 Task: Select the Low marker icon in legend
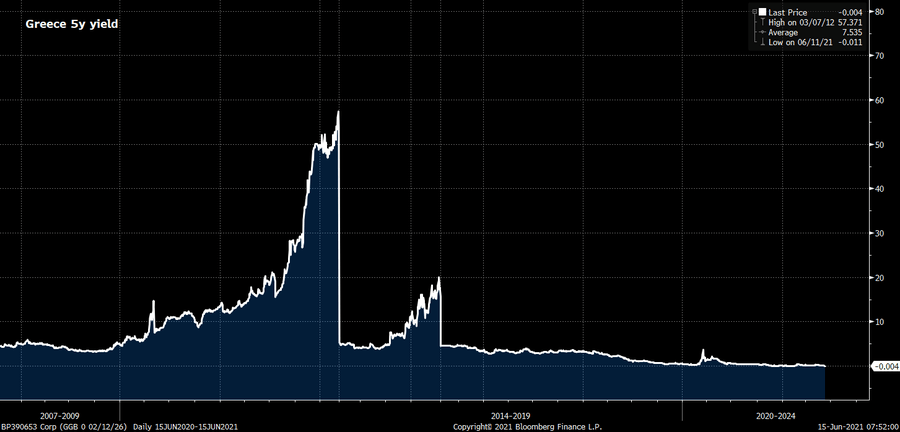pyautogui.click(x=762, y=42)
